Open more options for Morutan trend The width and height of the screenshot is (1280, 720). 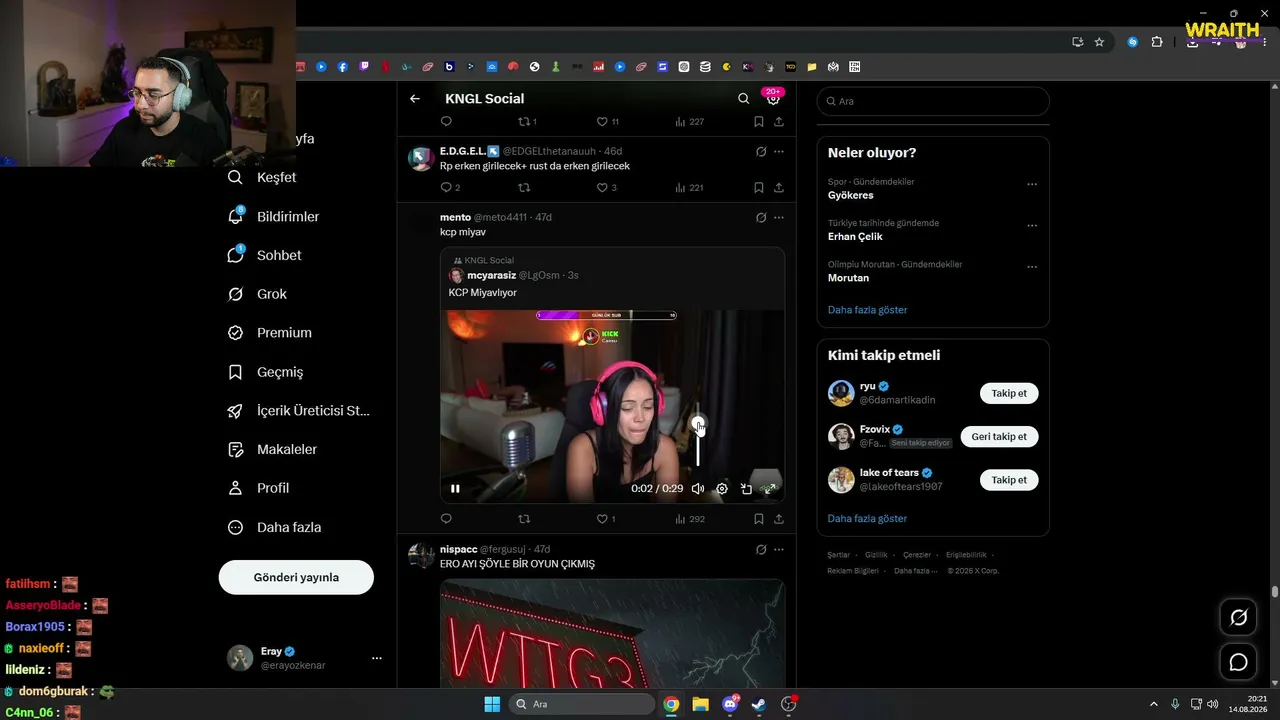pyautogui.click(x=1032, y=267)
